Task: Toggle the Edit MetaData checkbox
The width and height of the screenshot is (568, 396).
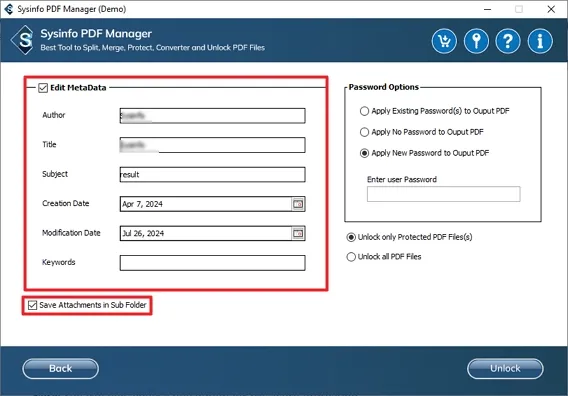Action: tap(43, 88)
